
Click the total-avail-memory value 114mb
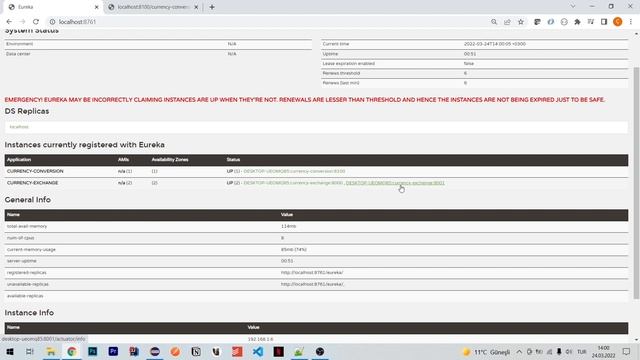tap(289, 226)
